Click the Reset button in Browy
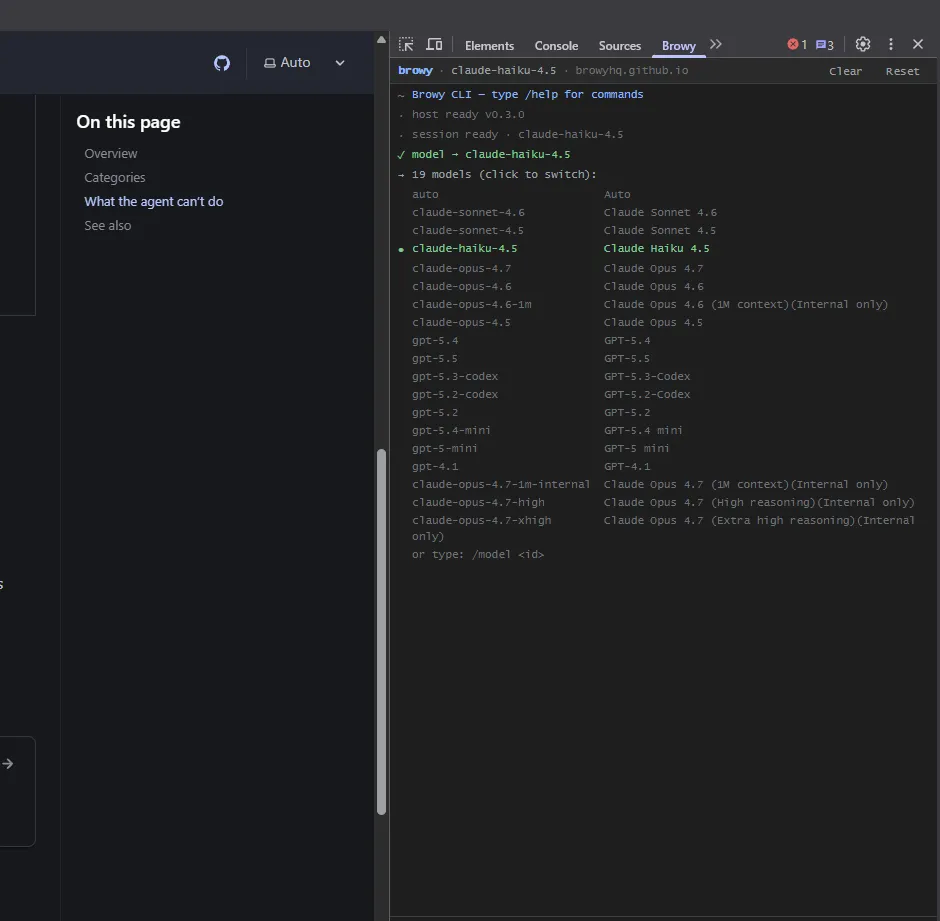 click(902, 71)
